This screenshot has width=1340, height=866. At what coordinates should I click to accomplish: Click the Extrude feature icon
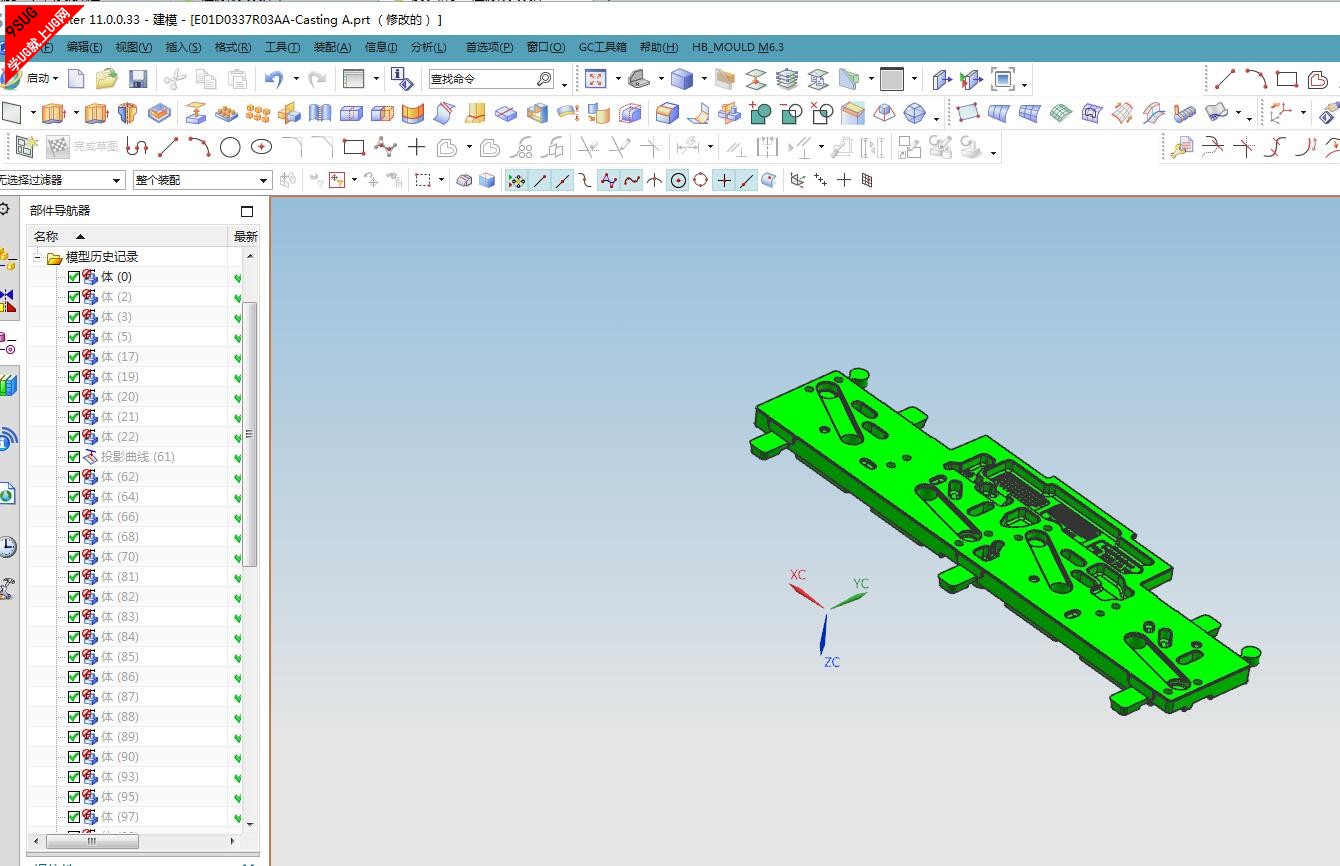pos(54,113)
